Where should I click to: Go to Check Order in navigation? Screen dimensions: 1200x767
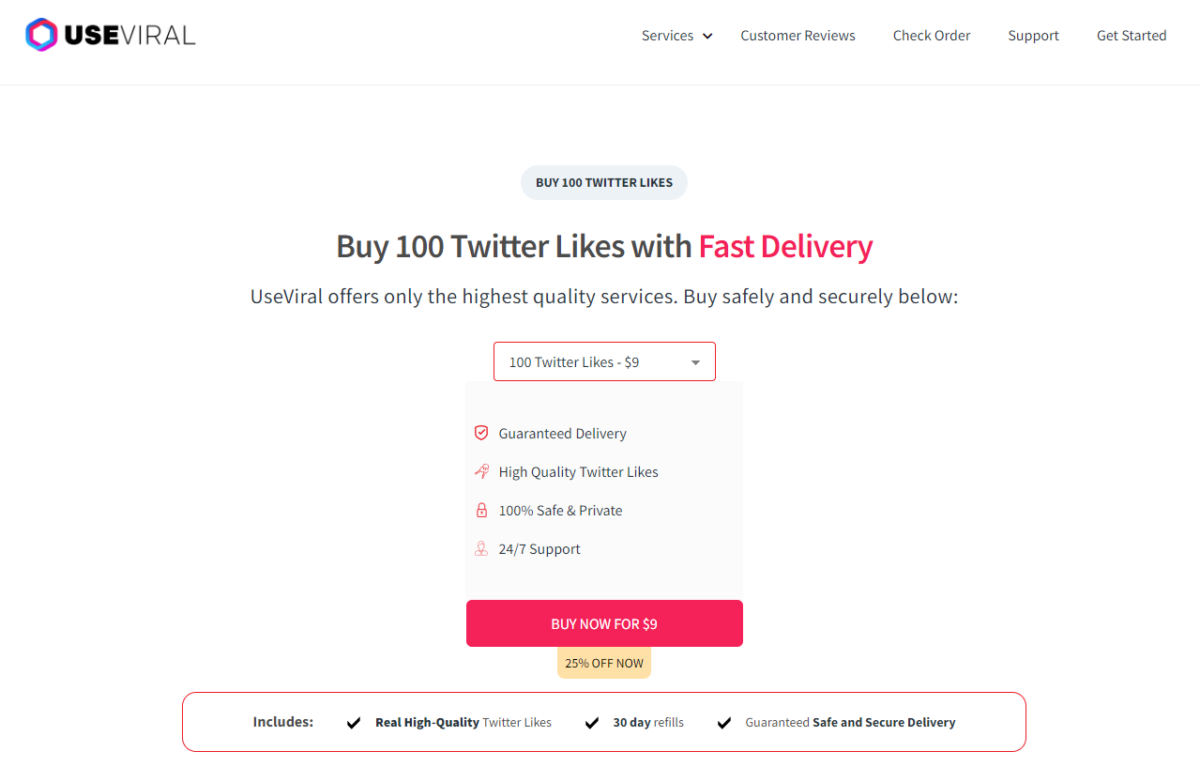click(932, 35)
